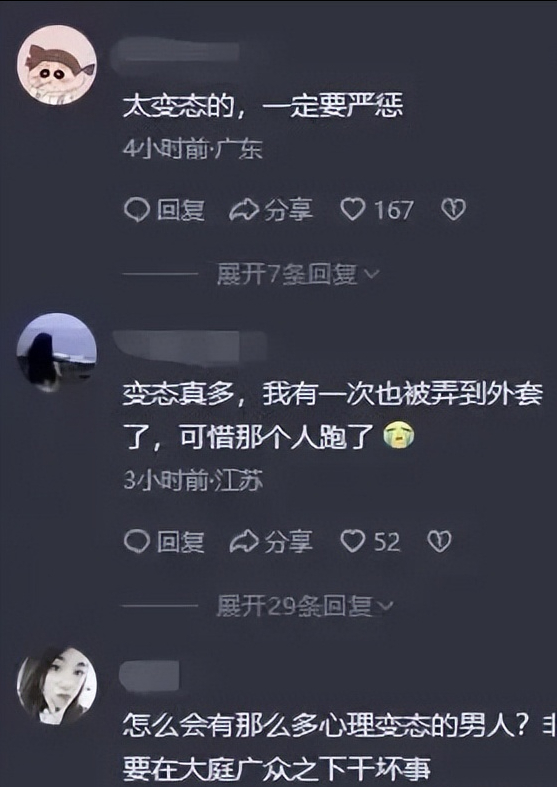Share the 太变态的 comment
Screen dimensions: 557x787
point(271,210)
